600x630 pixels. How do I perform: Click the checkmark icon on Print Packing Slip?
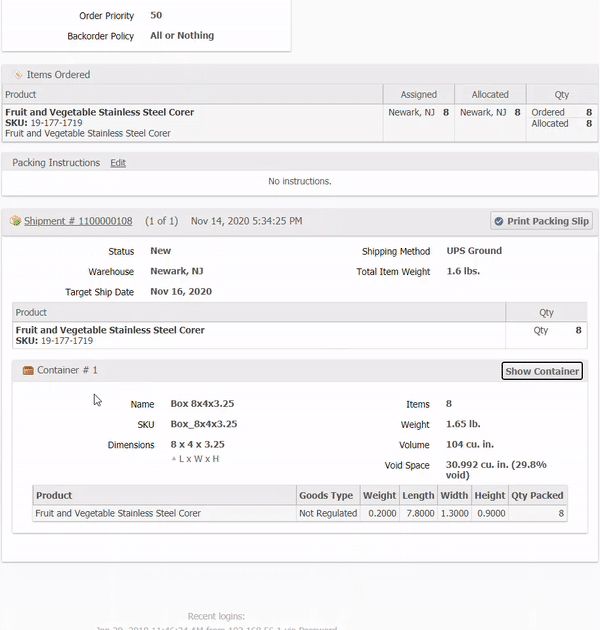pyautogui.click(x=499, y=221)
